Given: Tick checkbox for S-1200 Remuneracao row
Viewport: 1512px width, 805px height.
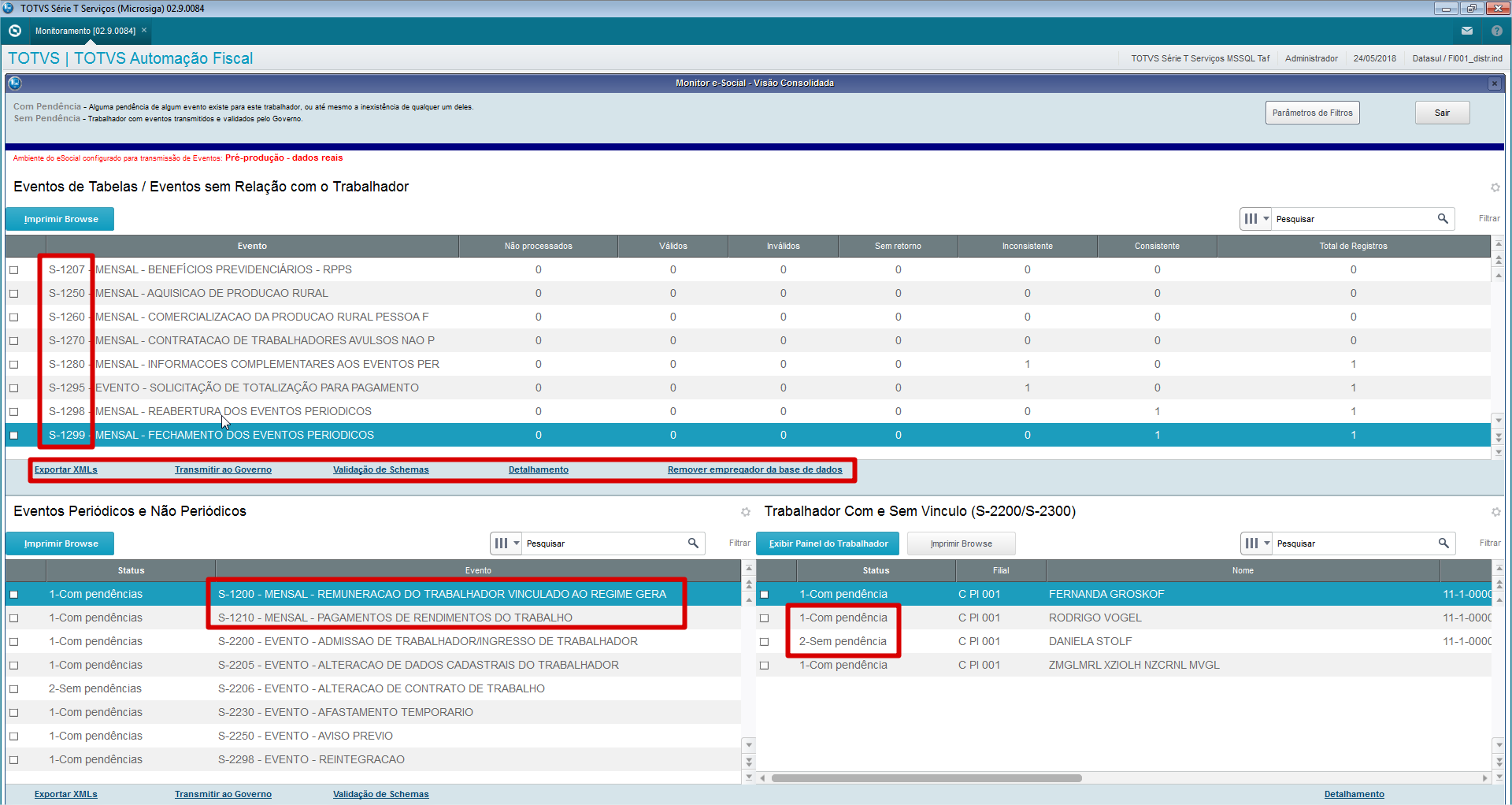Looking at the screenshot, I should click(13, 595).
